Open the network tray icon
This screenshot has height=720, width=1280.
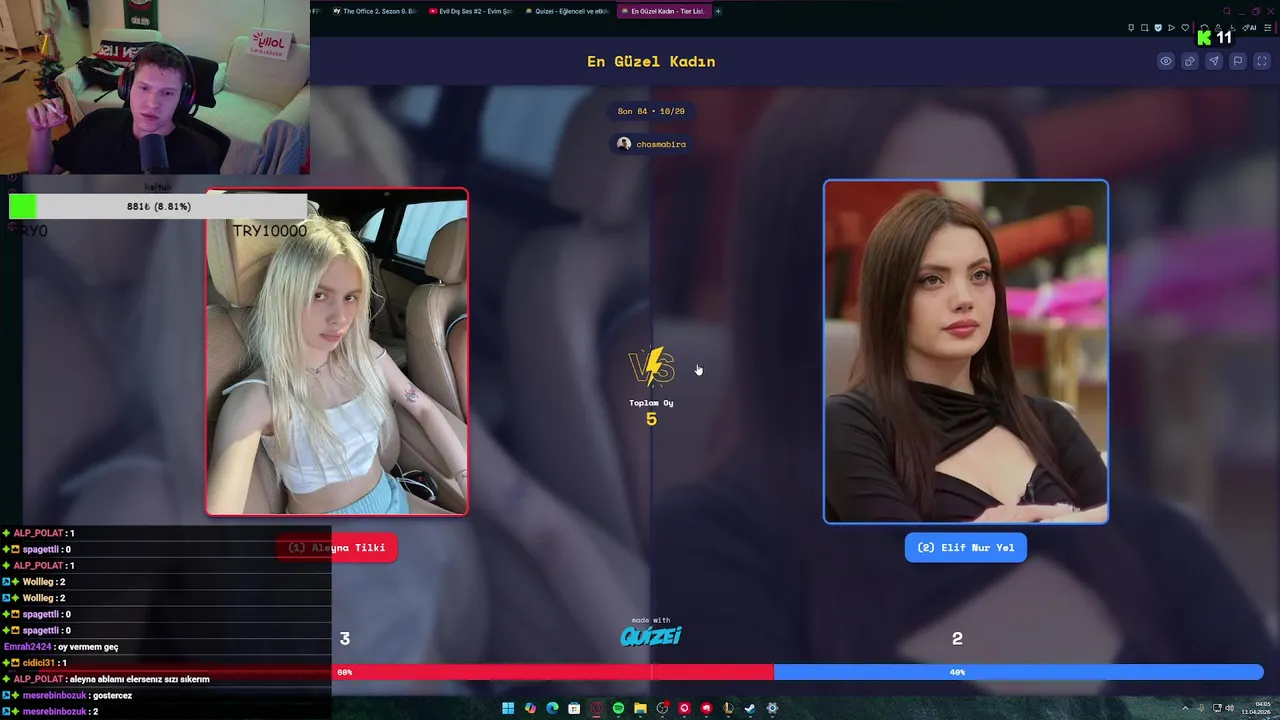[x=1215, y=708]
